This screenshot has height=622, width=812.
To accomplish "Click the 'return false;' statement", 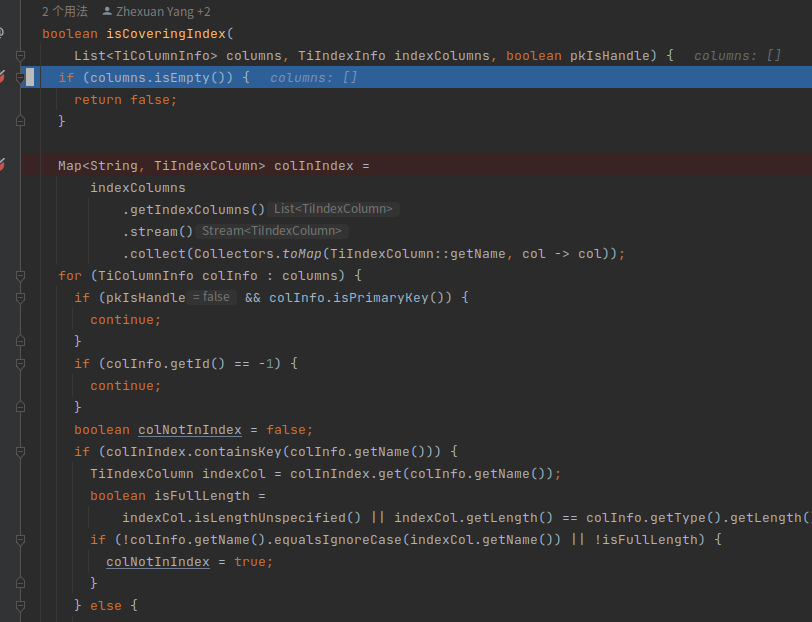I will 126,99.
